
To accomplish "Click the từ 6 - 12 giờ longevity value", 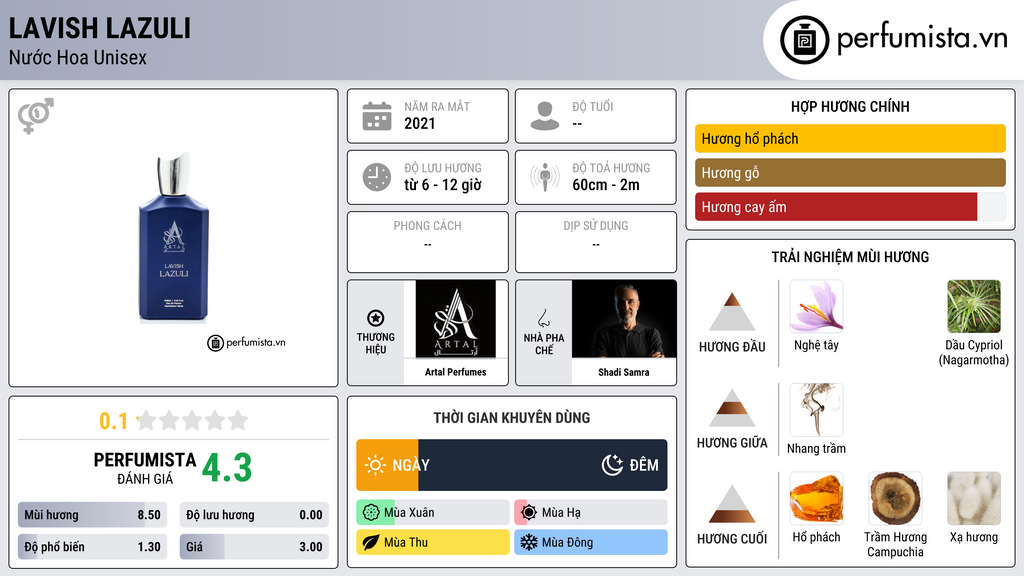I will point(443,185).
